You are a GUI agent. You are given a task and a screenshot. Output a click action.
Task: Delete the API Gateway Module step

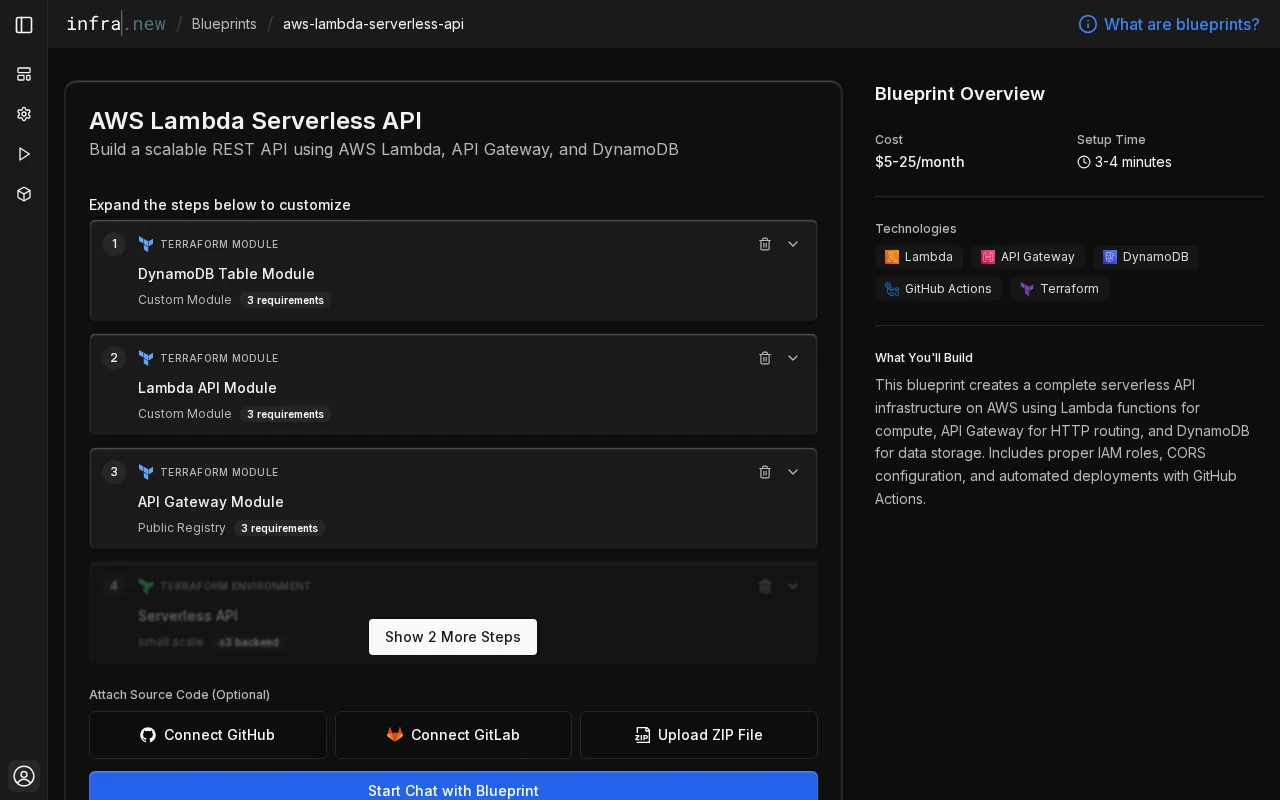click(x=765, y=472)
